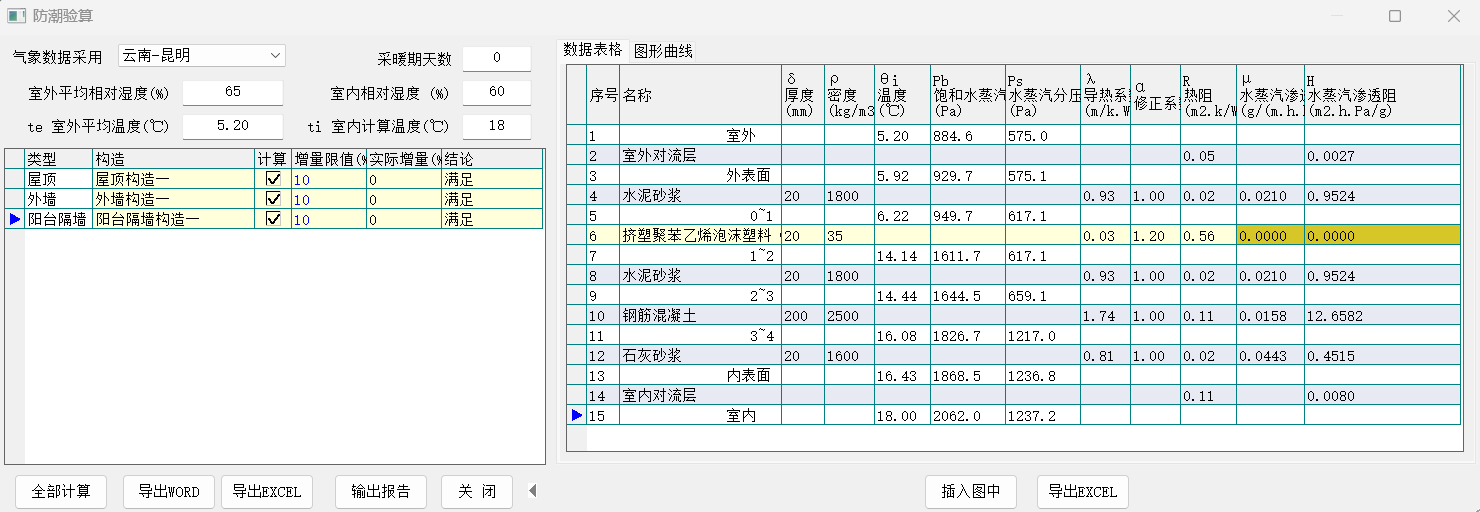This screenshot has height=512, width=1480.
Task: Maximize the 防潮验算 window
Action: pyautogui.click(x=1395, y=16)
